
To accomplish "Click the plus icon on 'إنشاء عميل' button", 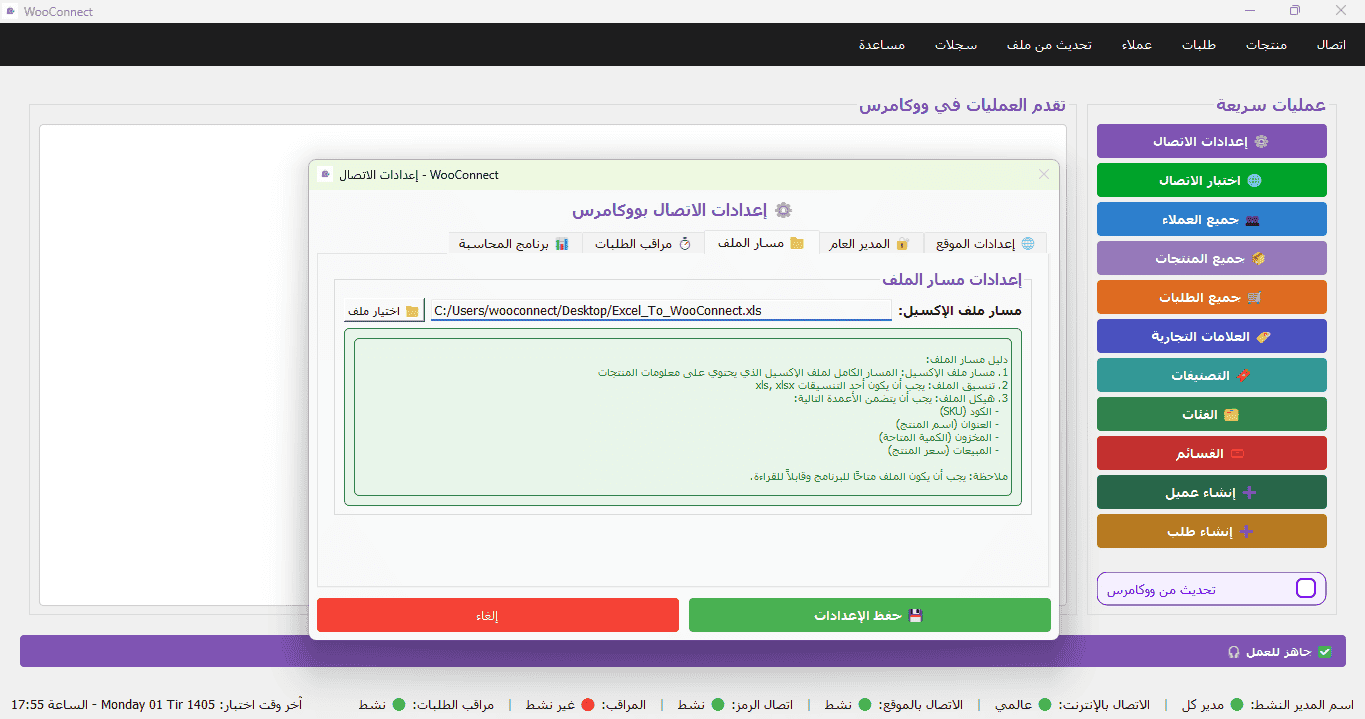I will coord(1247,493).
